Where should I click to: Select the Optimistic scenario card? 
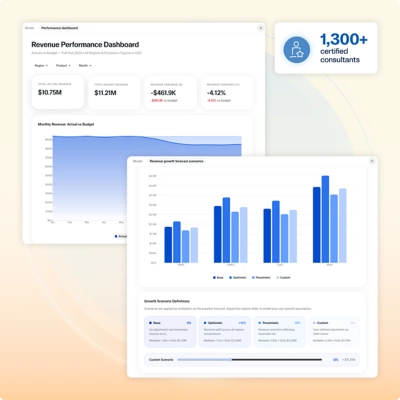(x=225, y=332)
